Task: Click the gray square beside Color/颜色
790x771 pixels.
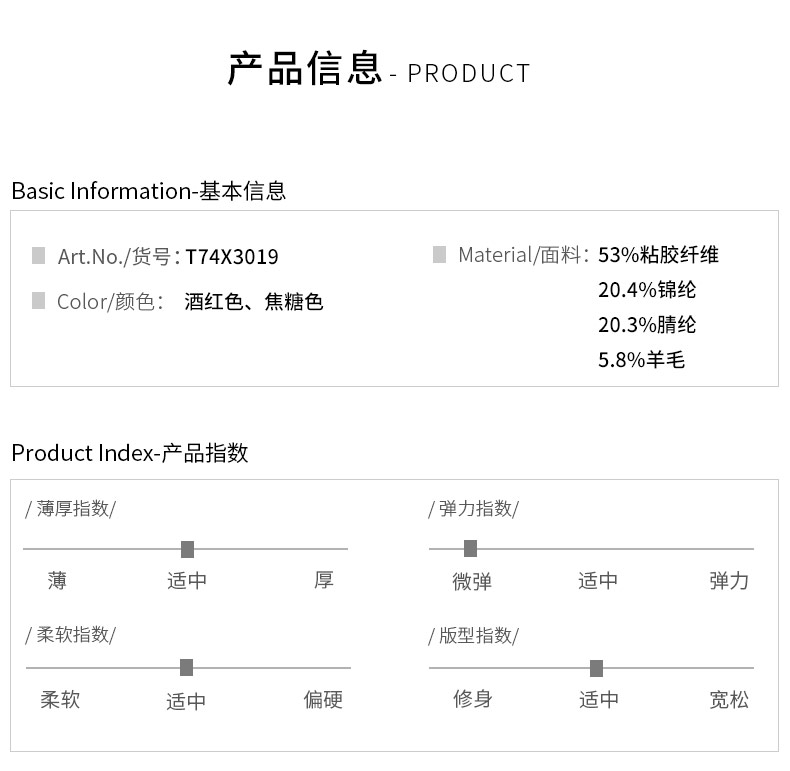Action: pyautogui.click(x=39, y=301)
